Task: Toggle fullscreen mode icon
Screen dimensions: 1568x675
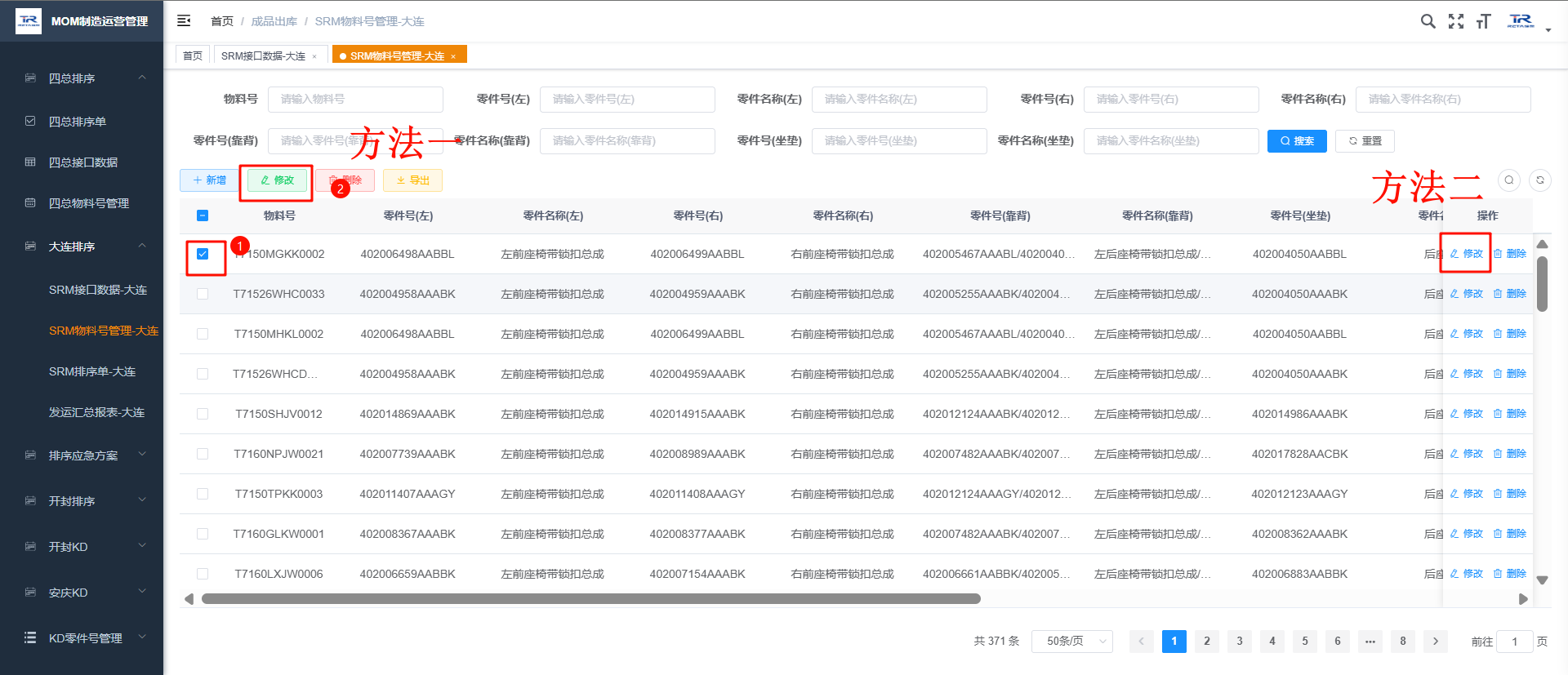Action: (x=1456, y=21)
